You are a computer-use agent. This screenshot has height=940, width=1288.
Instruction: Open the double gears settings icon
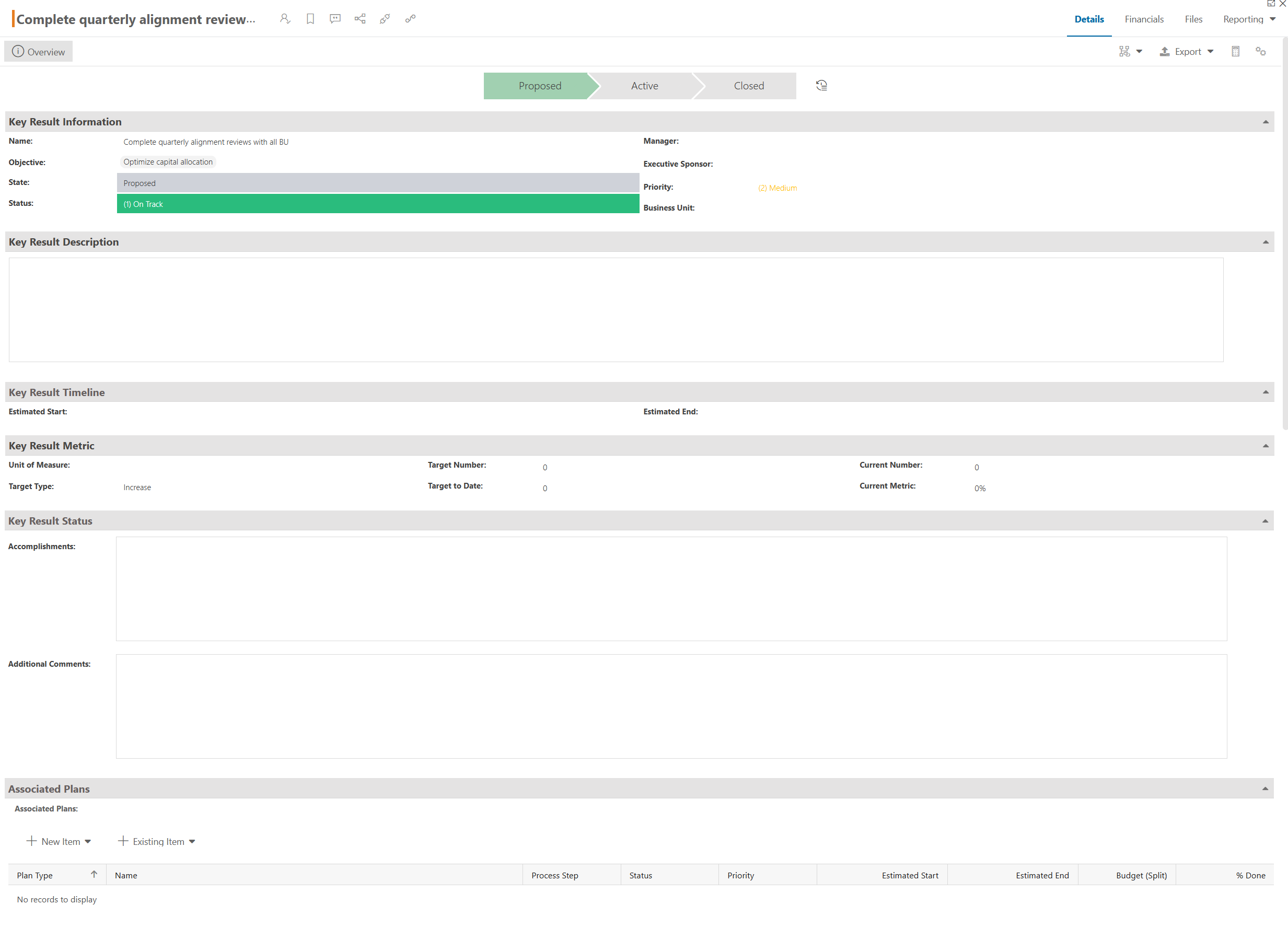coord(1261,52)
